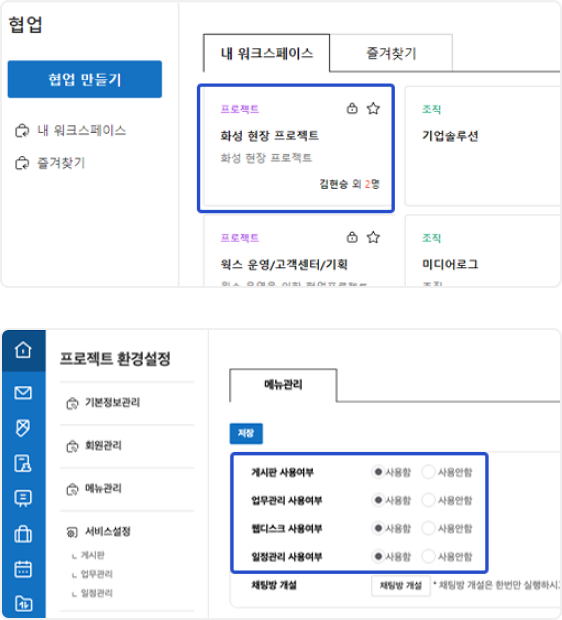Screen dimensions: 562x620
Task: Open the 화성 현장 프로젝트 workspace card
Action: [x=296, y=148]
